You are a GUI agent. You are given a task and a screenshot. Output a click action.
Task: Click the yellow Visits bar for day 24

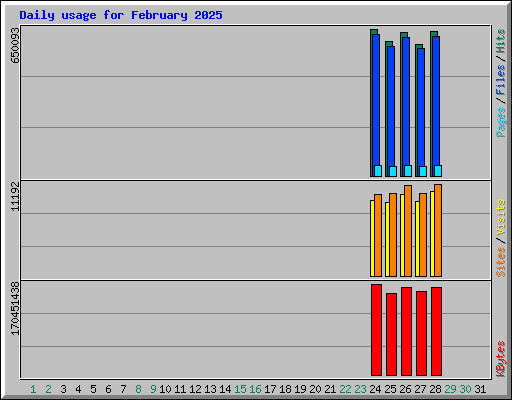tap(372, 238)
